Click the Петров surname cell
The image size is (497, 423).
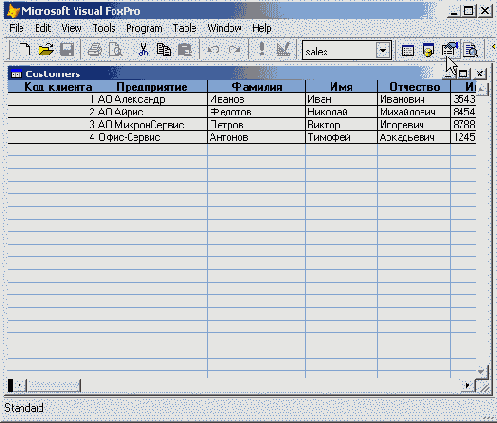click(256, 125)
